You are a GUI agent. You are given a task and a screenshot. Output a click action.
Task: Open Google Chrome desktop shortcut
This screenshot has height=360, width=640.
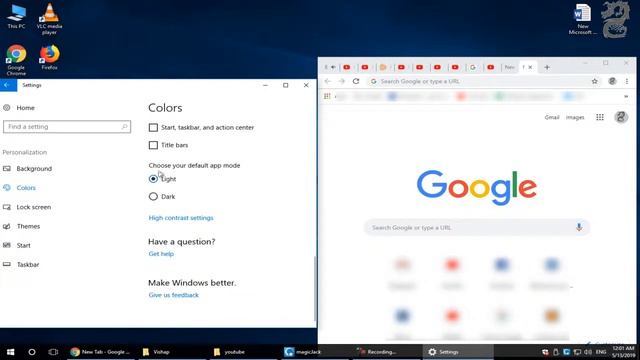[x=16, y=60]
